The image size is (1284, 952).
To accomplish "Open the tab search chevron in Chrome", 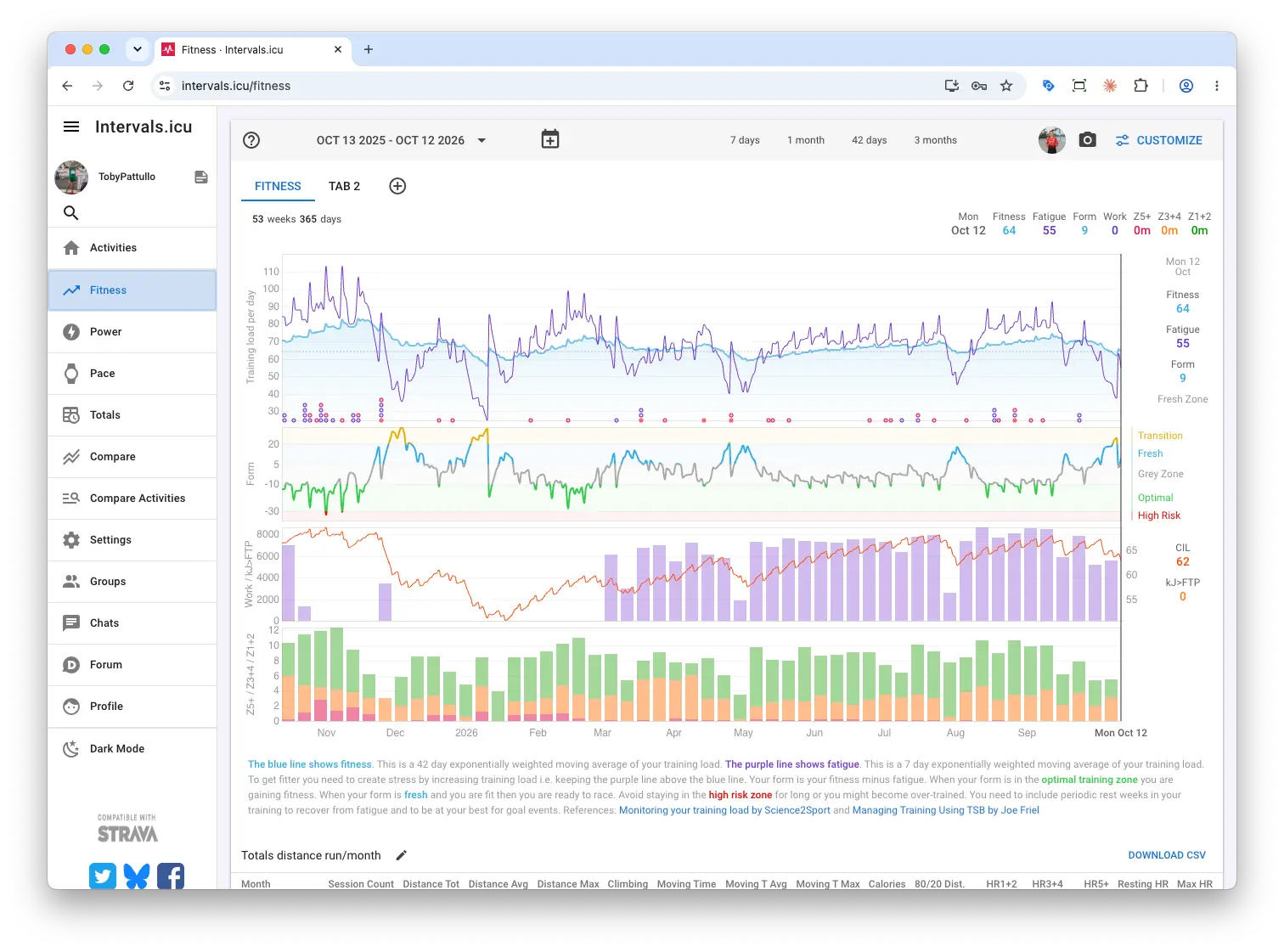I will point(138,49).
